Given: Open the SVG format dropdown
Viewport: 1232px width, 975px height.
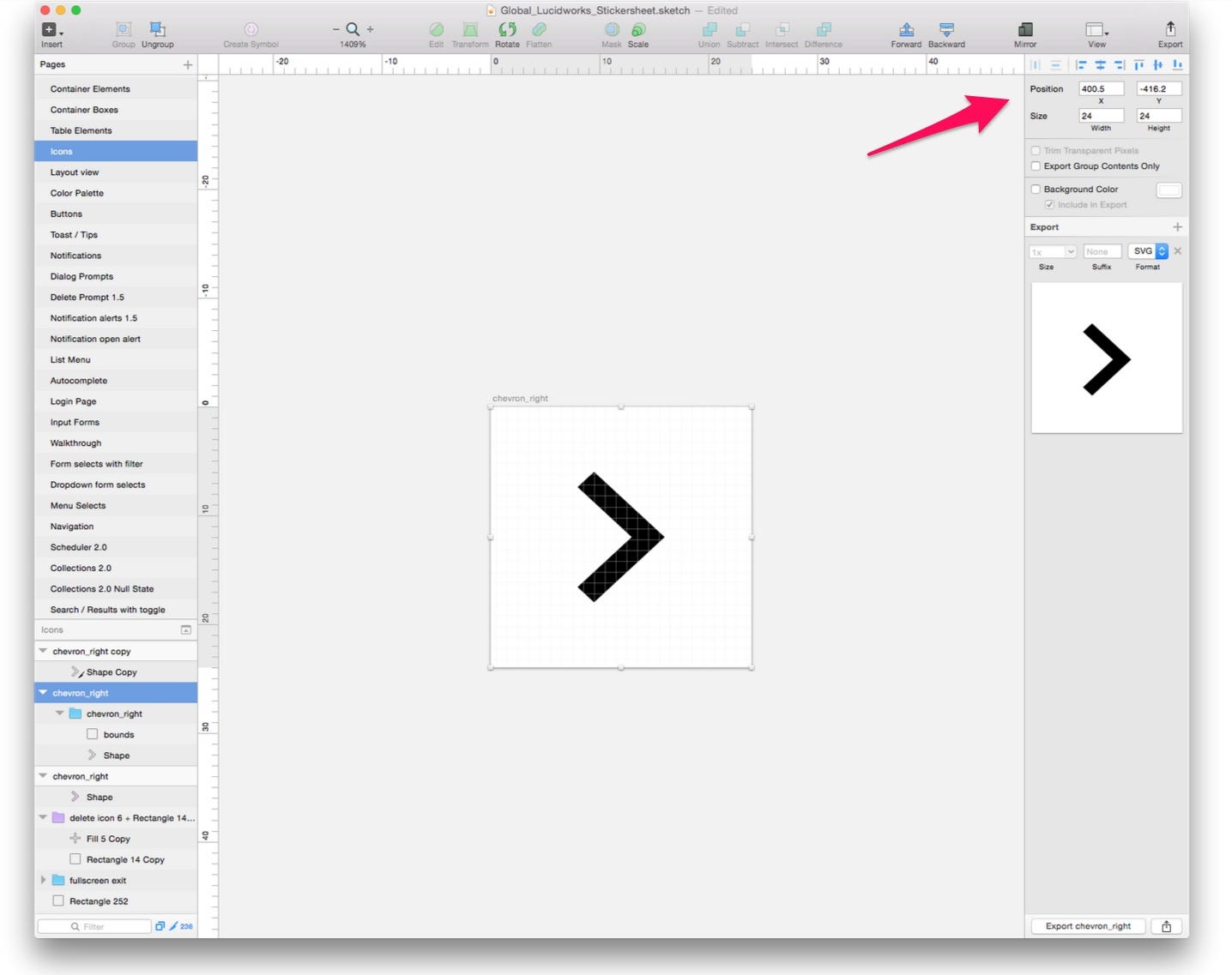Looking at the screenshot, I should tap(1148, 251).
